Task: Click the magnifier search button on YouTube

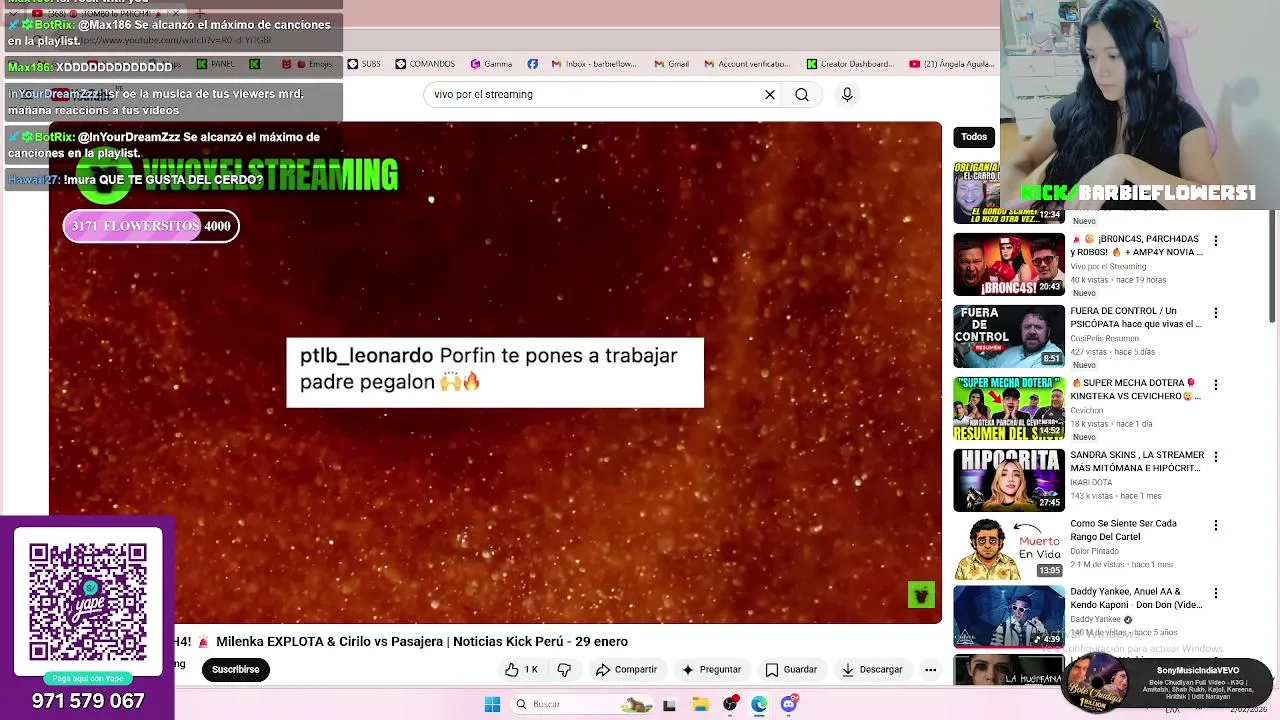Action: tap(802, 94)
